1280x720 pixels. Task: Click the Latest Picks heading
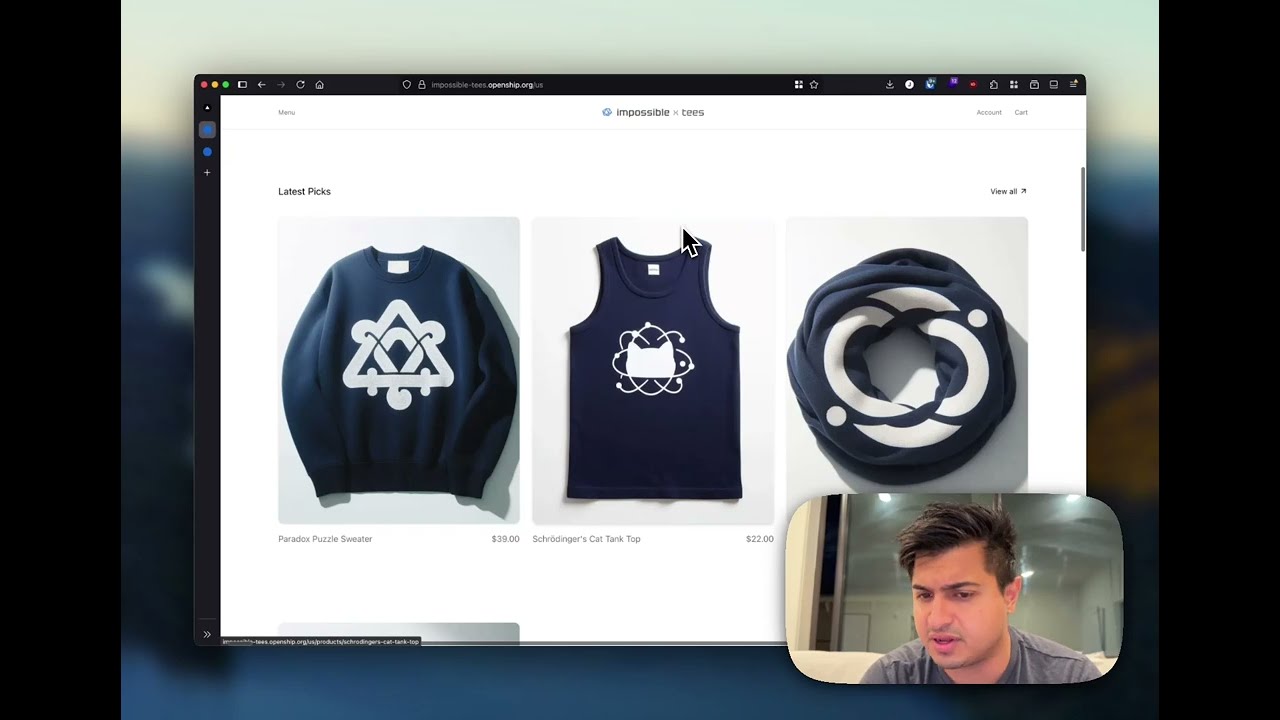click(x=304, y=191)
